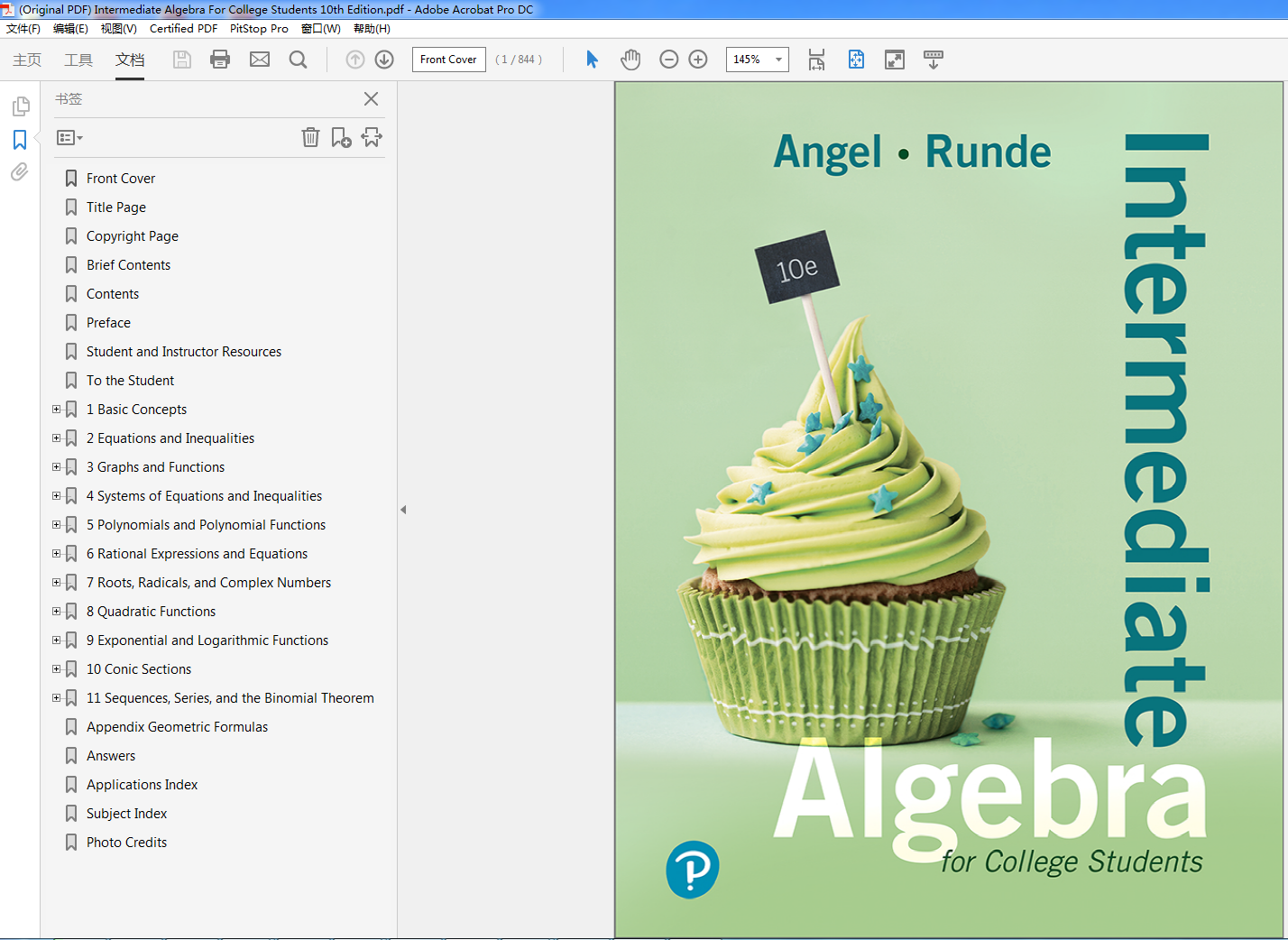Open the Search magnifier tool
The height and width of the screenshot is (940, 1288).
pyautogui.click(x=298, y=60)
